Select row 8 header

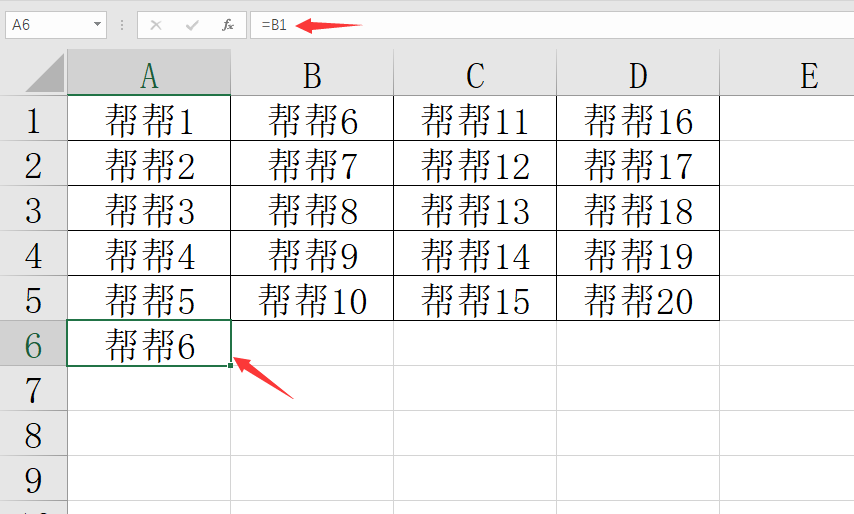33,433
